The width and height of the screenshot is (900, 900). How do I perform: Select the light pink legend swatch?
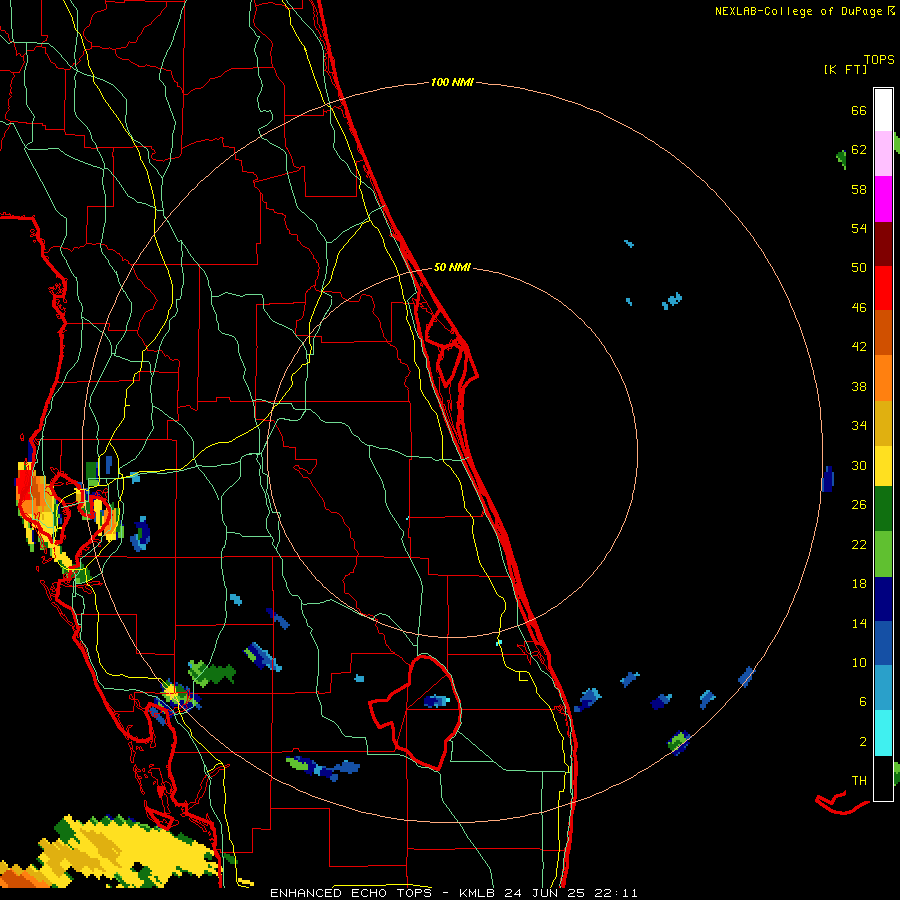pyautogui.click(x=883, y=154)
